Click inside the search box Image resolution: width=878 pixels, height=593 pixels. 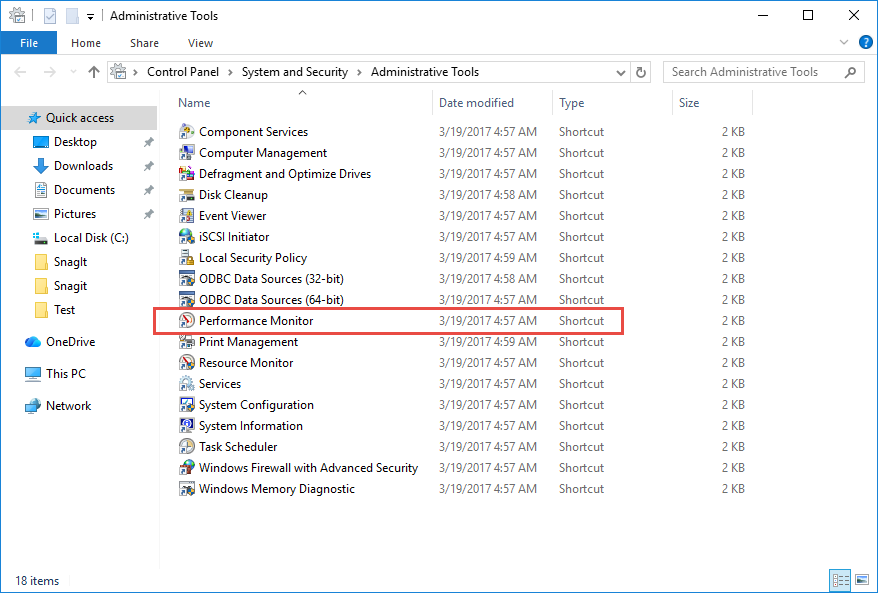(x=755, y=71)
